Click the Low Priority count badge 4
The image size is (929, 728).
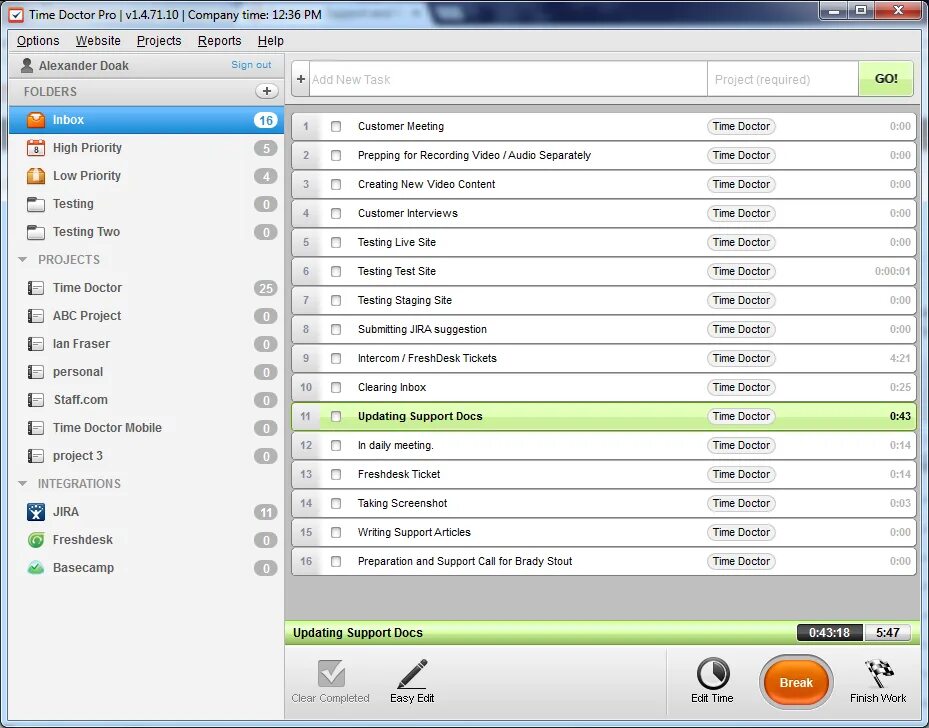coord(266,176)
